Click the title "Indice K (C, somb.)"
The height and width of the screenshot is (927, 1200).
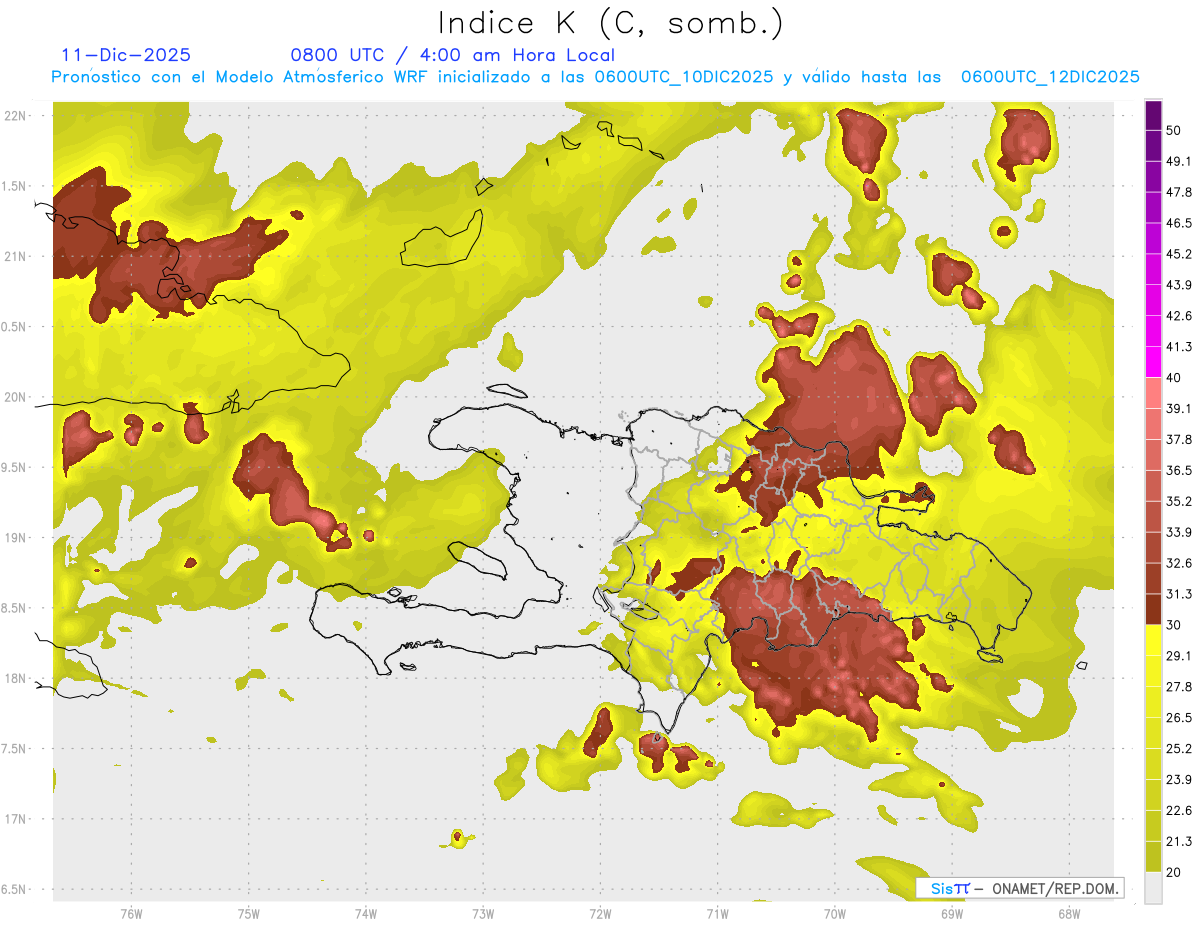point(609,24)
